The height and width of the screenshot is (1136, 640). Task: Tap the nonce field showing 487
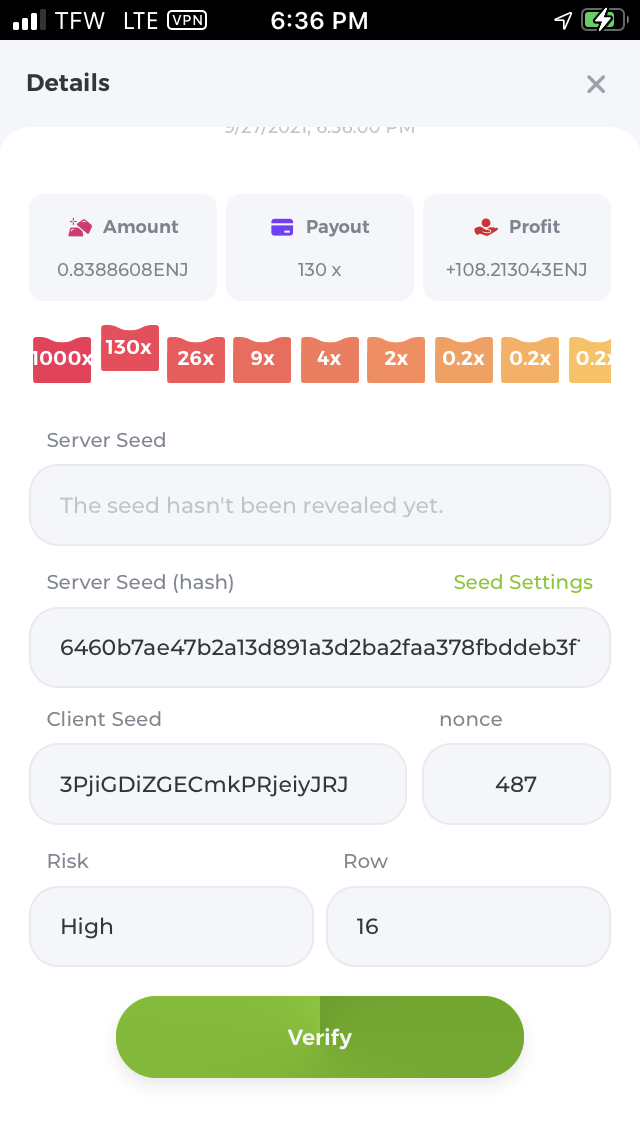tap(516, 784)
